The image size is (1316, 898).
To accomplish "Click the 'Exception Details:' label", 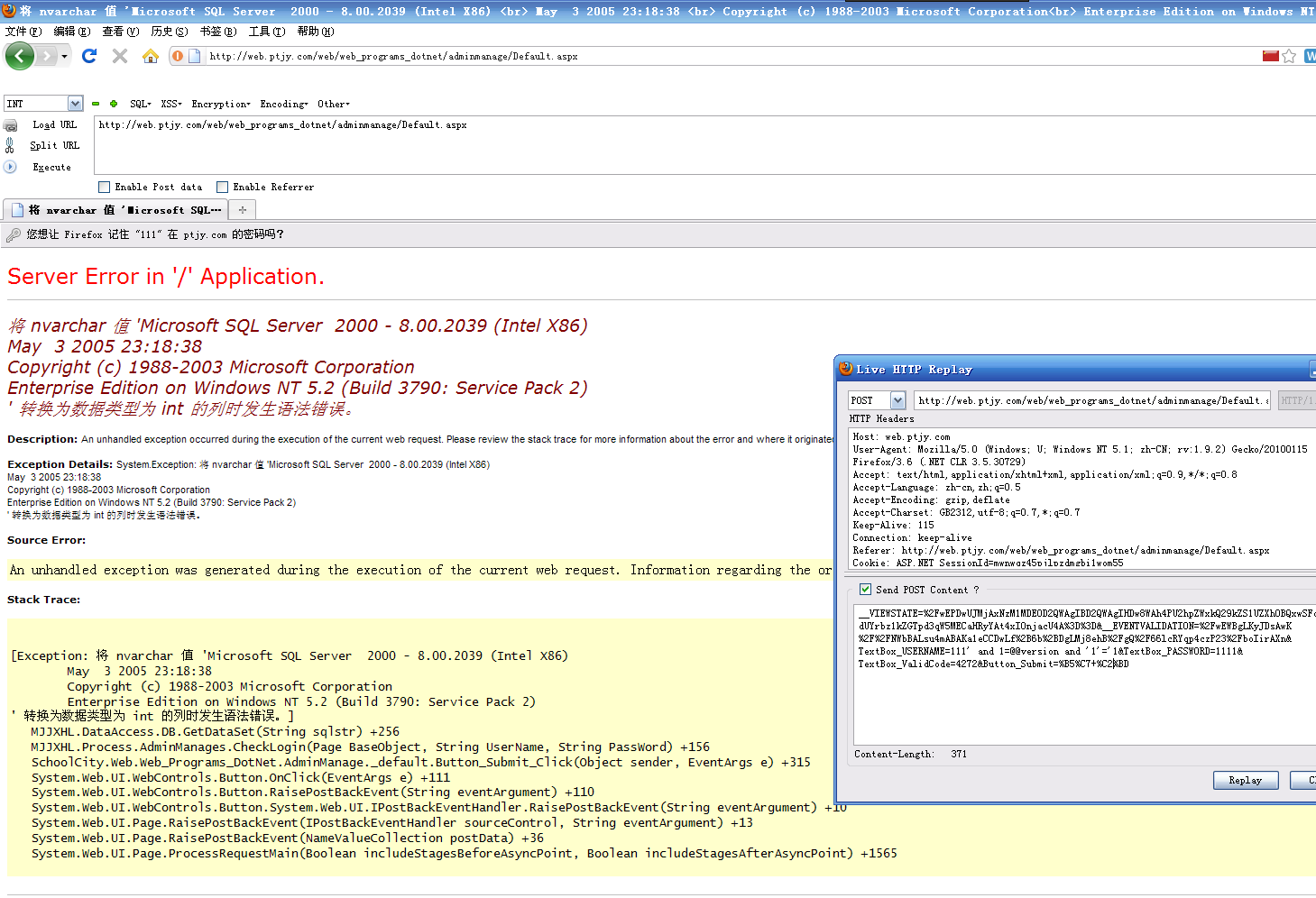I will point(60,464).
